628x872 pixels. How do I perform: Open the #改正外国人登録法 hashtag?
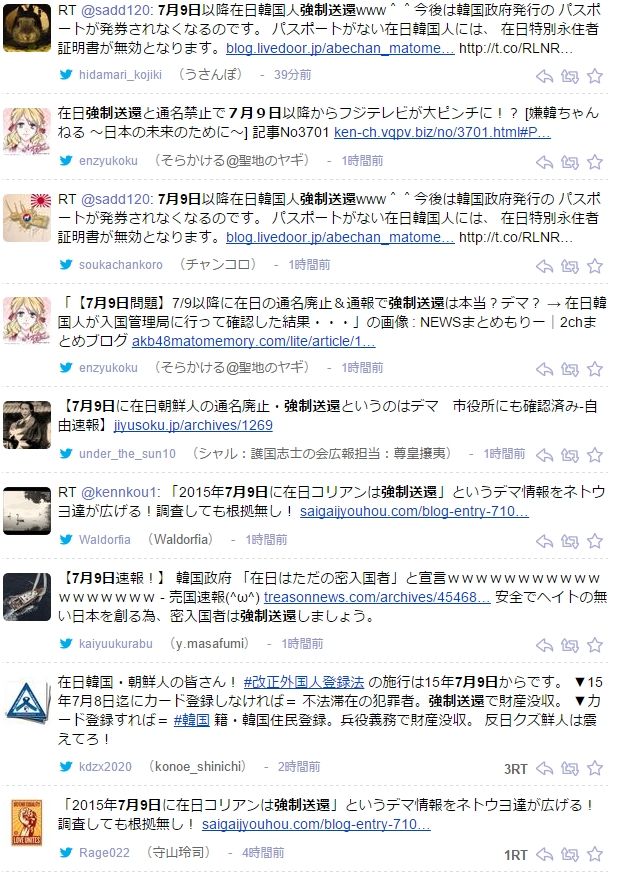point(304,682)
